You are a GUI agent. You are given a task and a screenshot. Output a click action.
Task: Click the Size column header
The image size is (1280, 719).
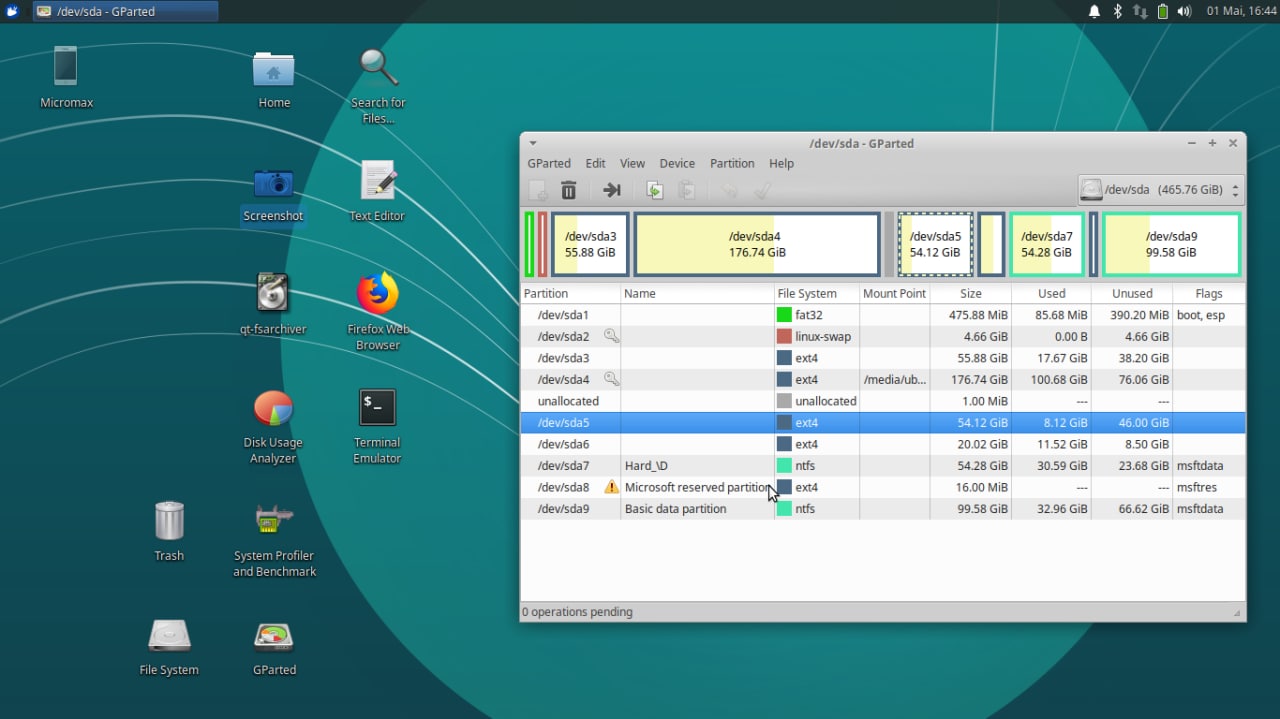[971, 293]
